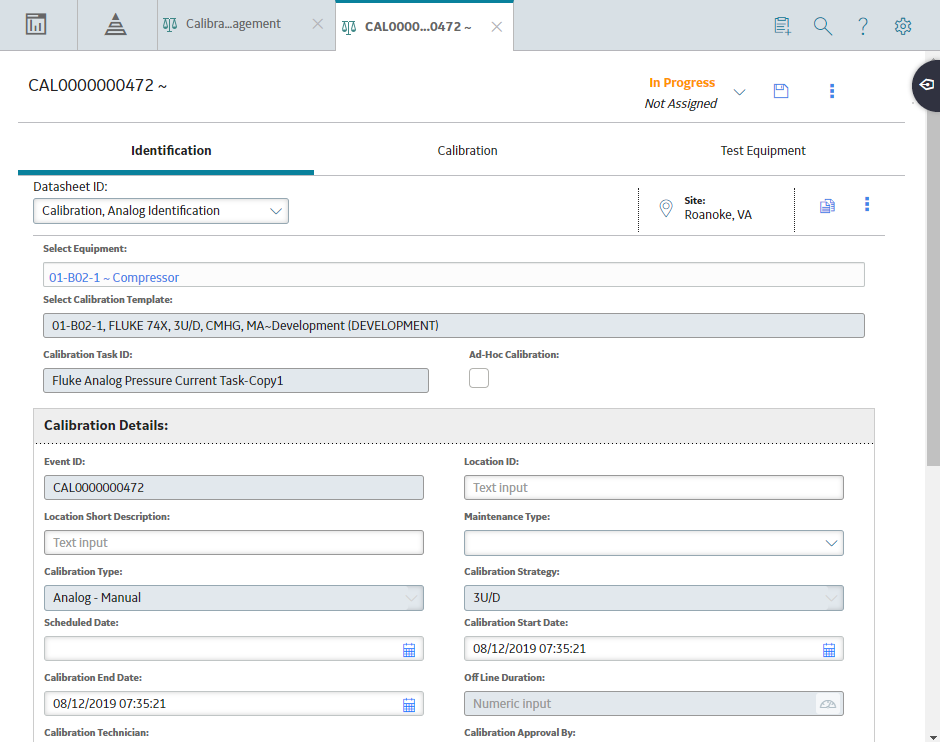Switch to the Identification tab
940x742 pixels.
(x=171, y=150)
